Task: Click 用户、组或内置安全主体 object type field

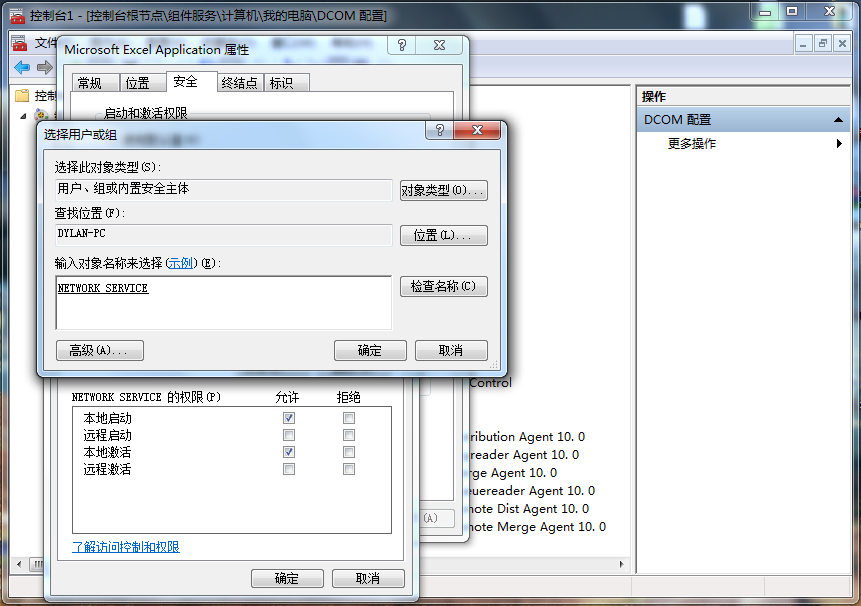Action: 224,189
